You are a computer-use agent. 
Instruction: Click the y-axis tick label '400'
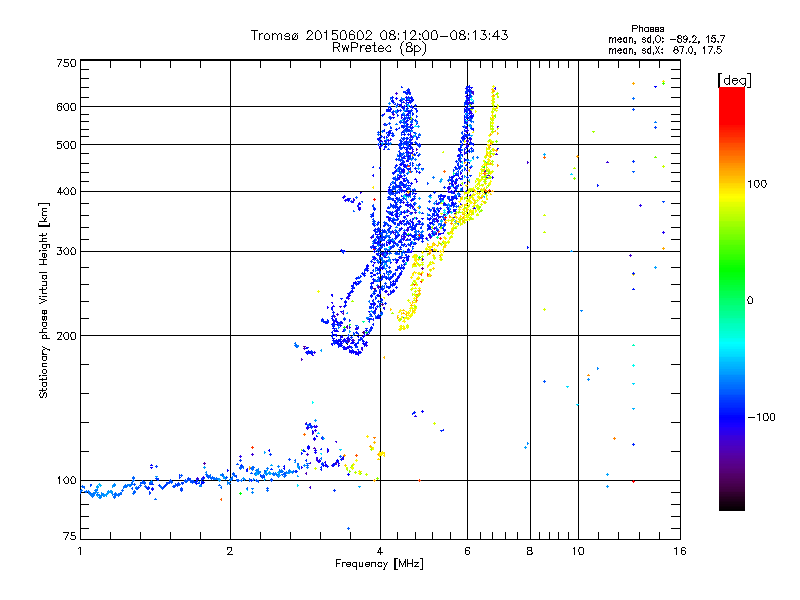click(x=66, y=191)
